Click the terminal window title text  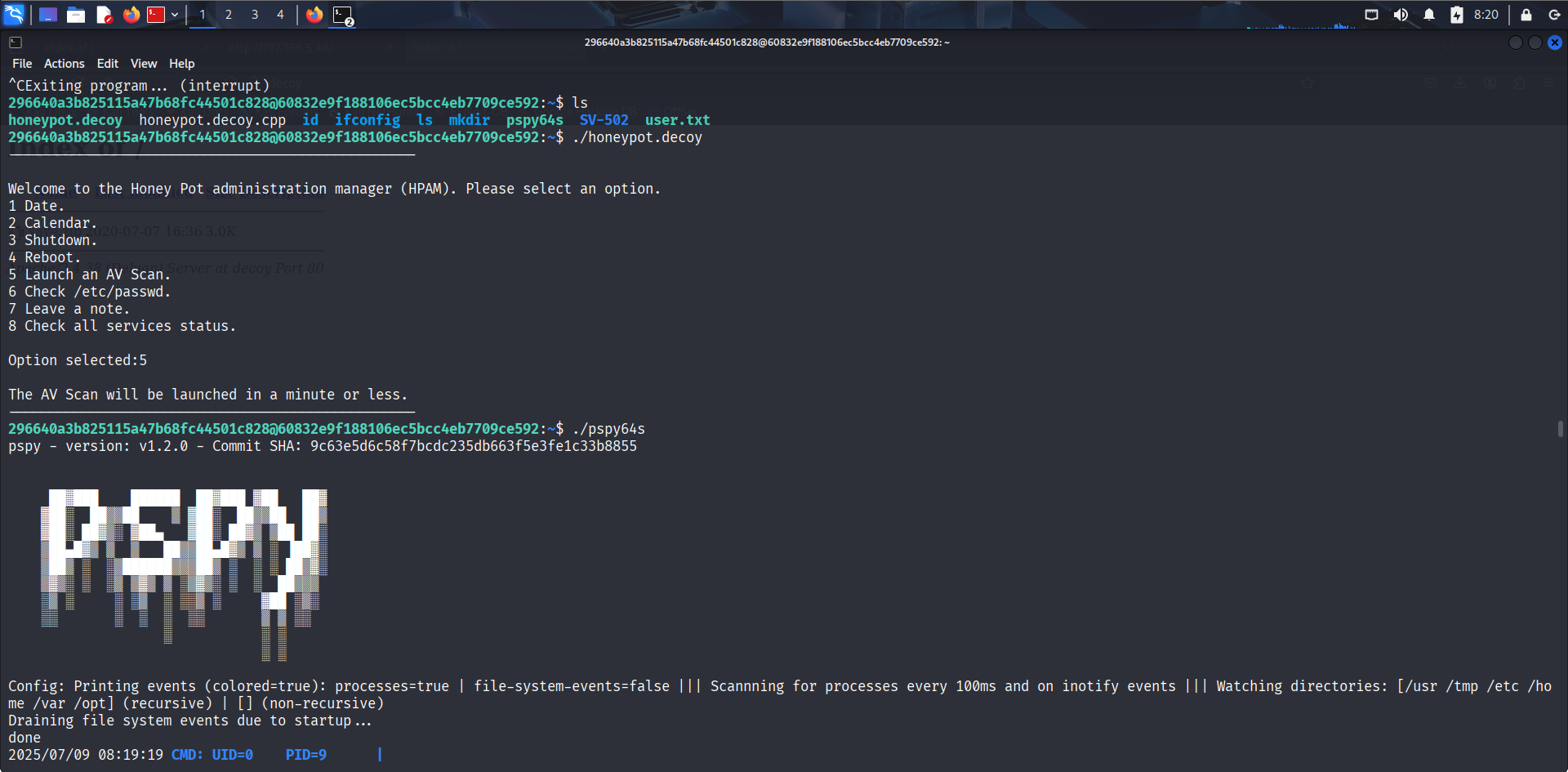pos(767,42)
